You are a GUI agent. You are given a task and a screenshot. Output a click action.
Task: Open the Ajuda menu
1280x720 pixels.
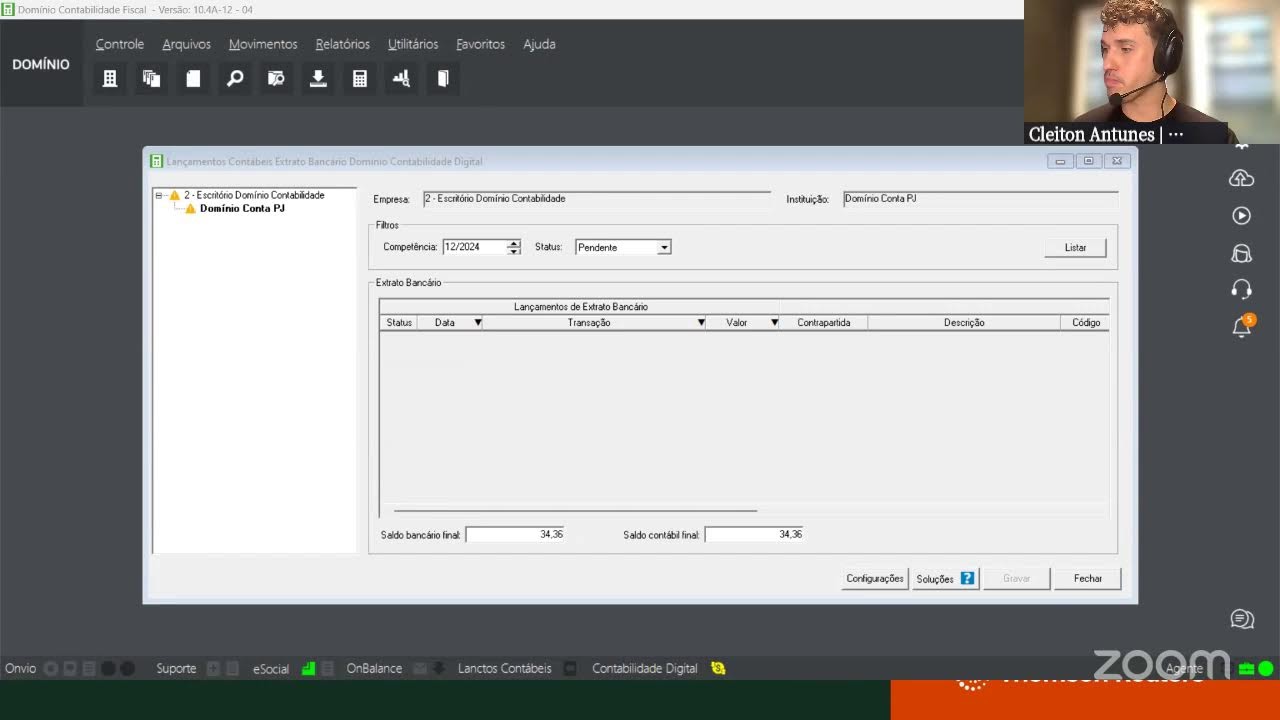coord(539,44)
